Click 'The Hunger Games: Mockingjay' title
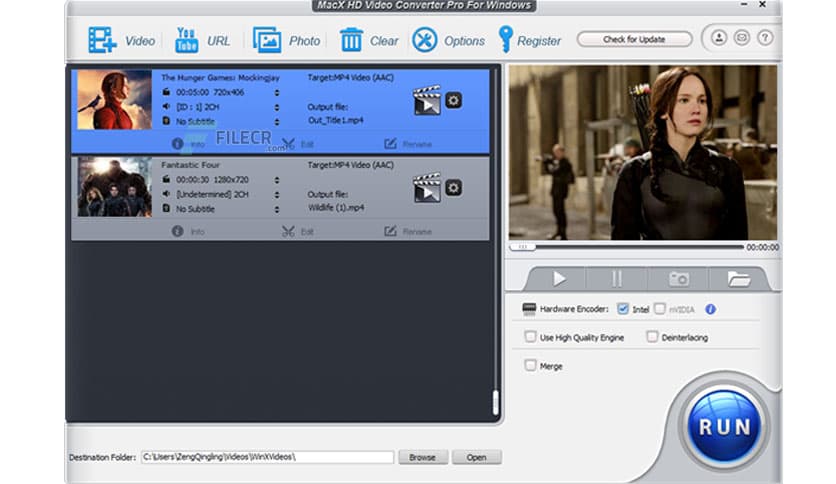 point(220,78)
